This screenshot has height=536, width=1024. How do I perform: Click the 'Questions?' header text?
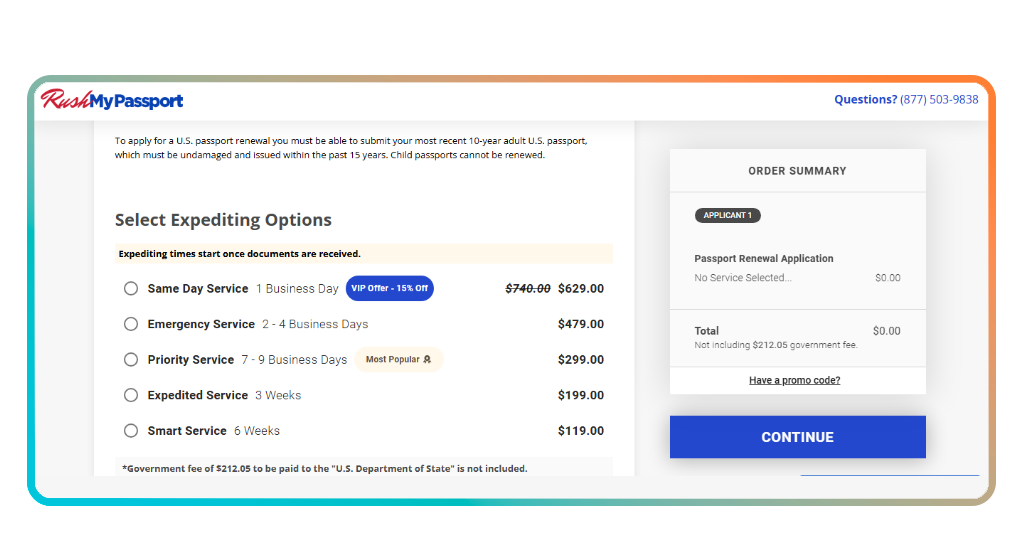pyautogui.click(x=865, y=100)
